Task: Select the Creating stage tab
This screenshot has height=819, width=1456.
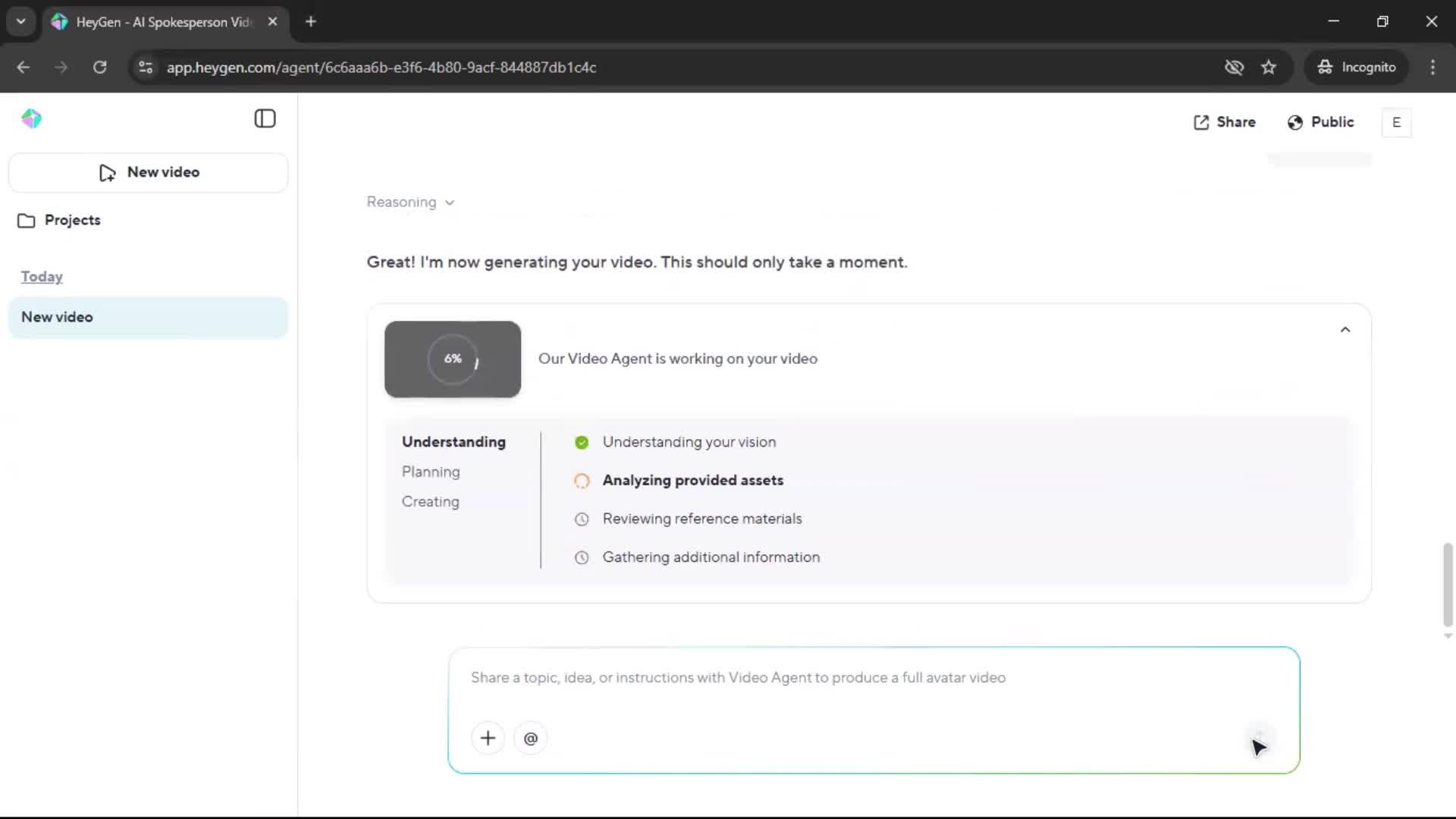Action: pyautogui.click(x=431, y=502)
